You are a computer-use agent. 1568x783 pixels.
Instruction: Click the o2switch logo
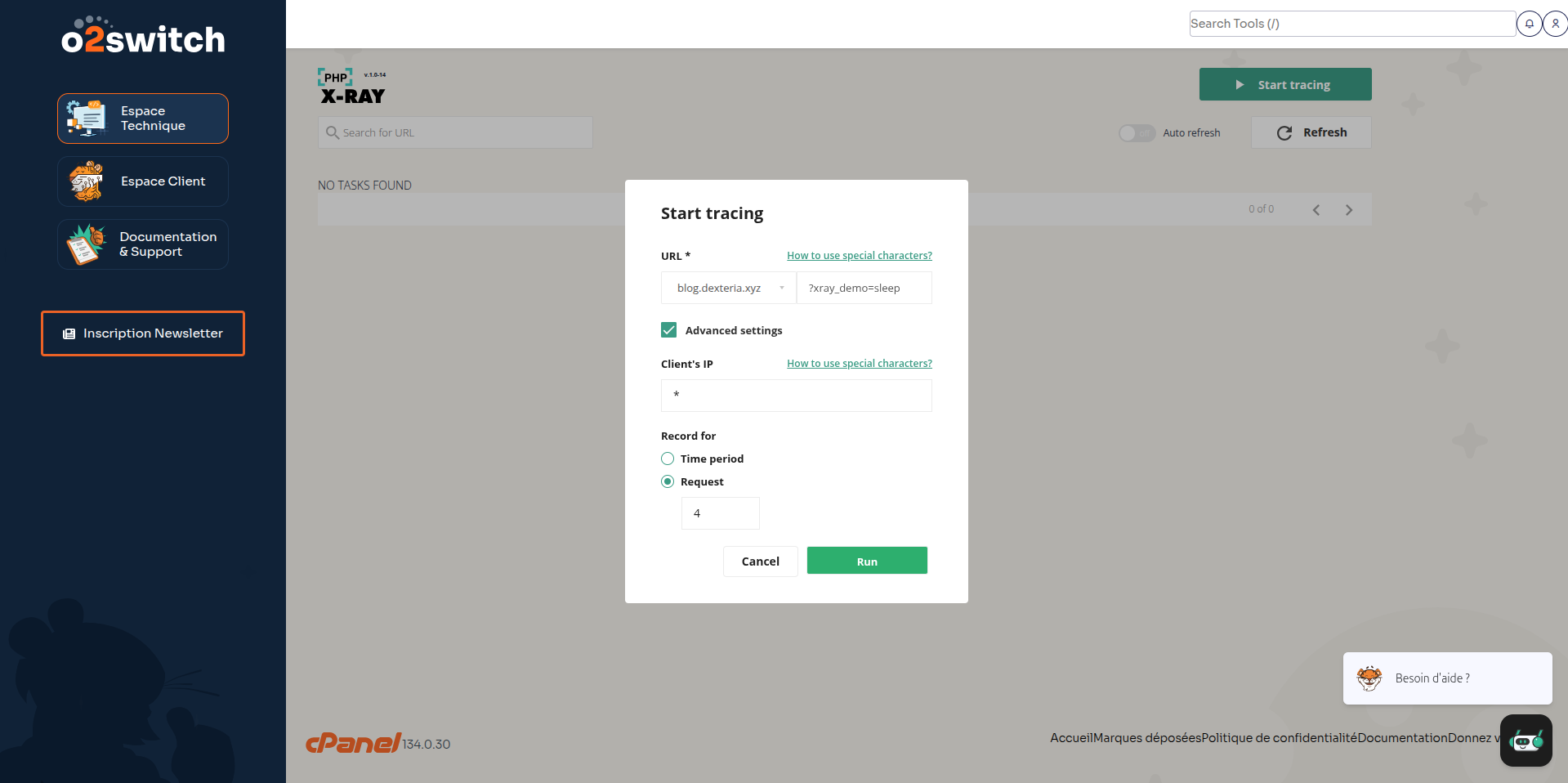[x=143, y=36]
